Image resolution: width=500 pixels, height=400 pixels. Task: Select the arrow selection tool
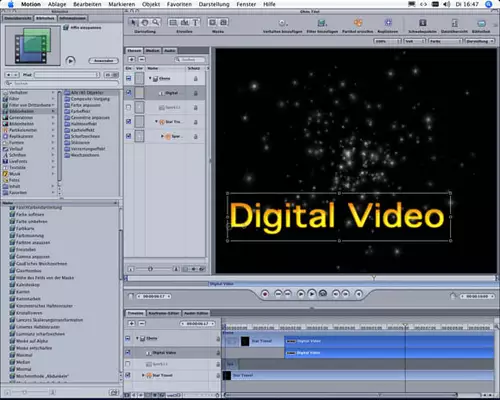134,22
